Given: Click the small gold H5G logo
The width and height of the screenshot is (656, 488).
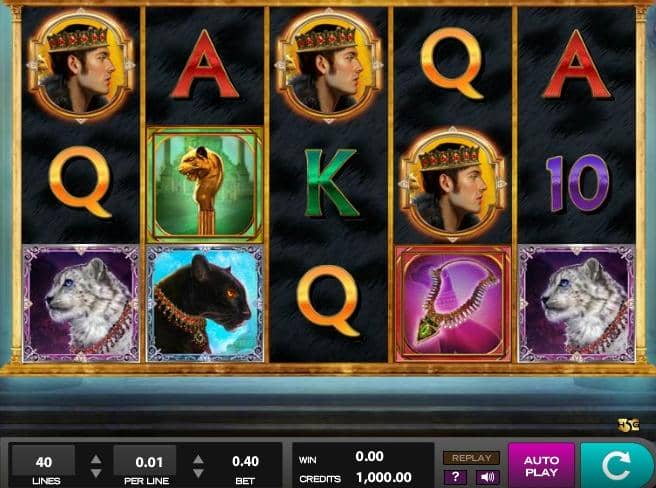Looking at the screenshot, I should (628, 425).
